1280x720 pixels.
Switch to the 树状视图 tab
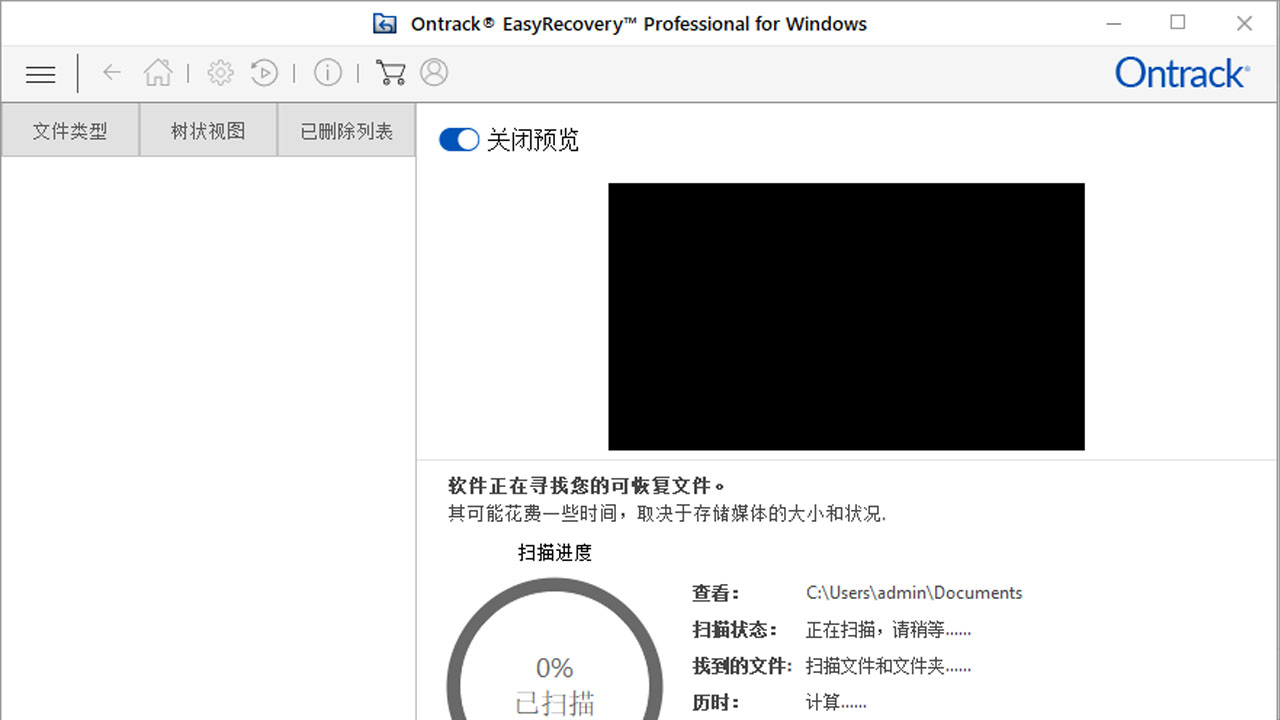[207, 130]
